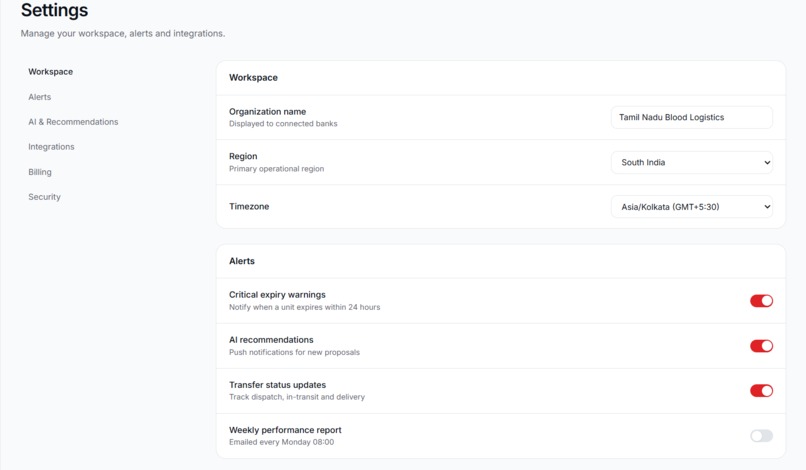806x470 pixels.
Task: Click 'Transfer status updates' label
Action: click(x=278, y=385)
